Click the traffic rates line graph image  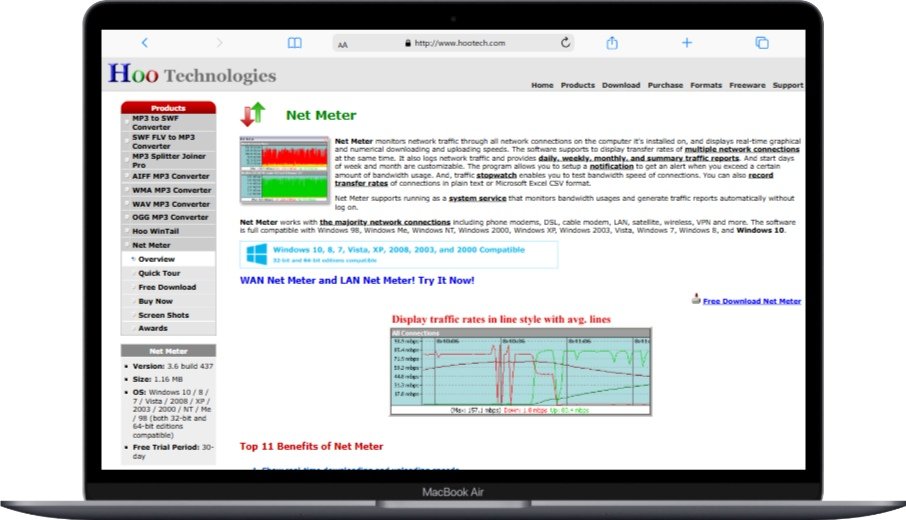(521, 372)
